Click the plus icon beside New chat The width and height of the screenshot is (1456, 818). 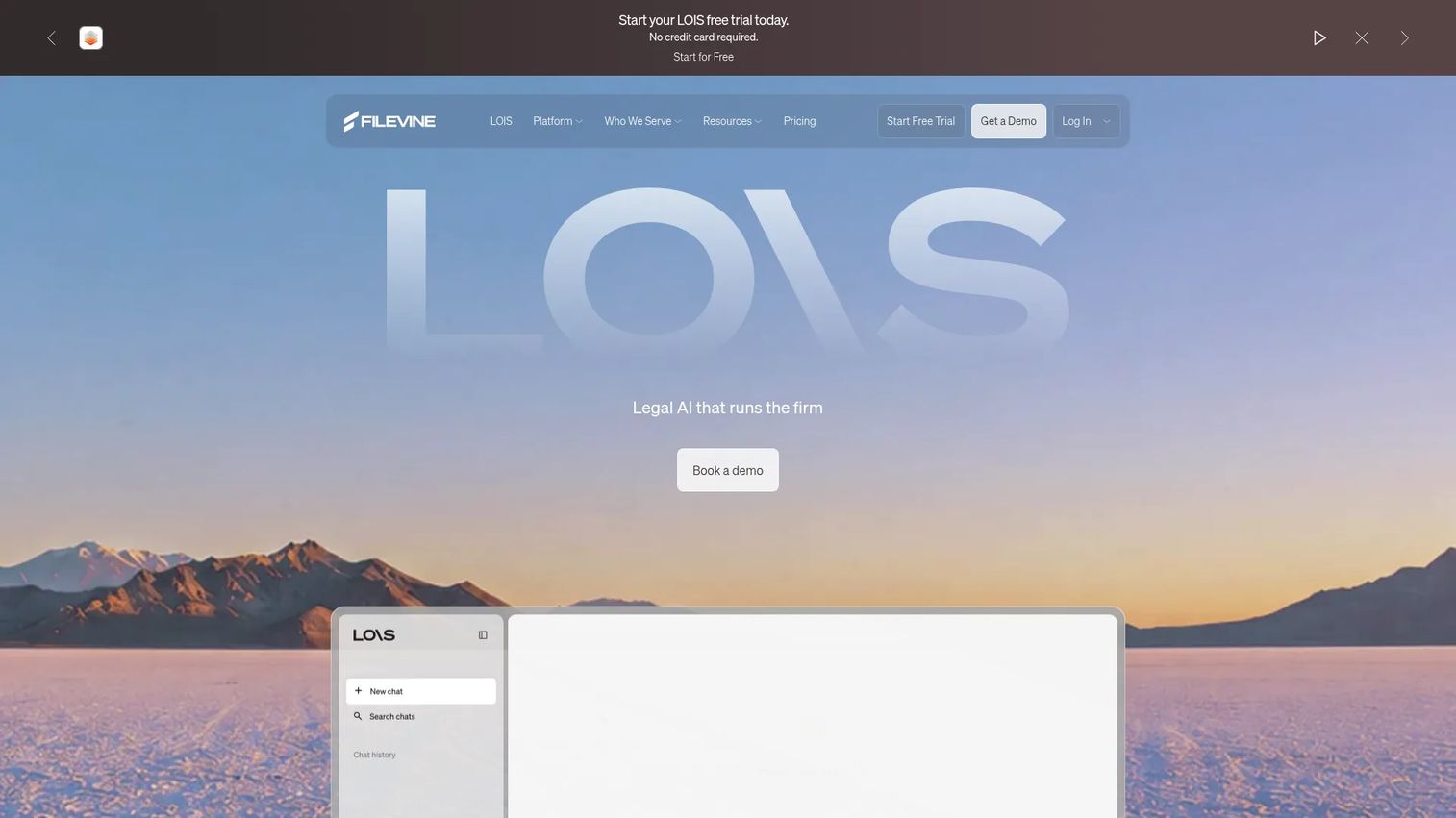click(x=358, y=691)
